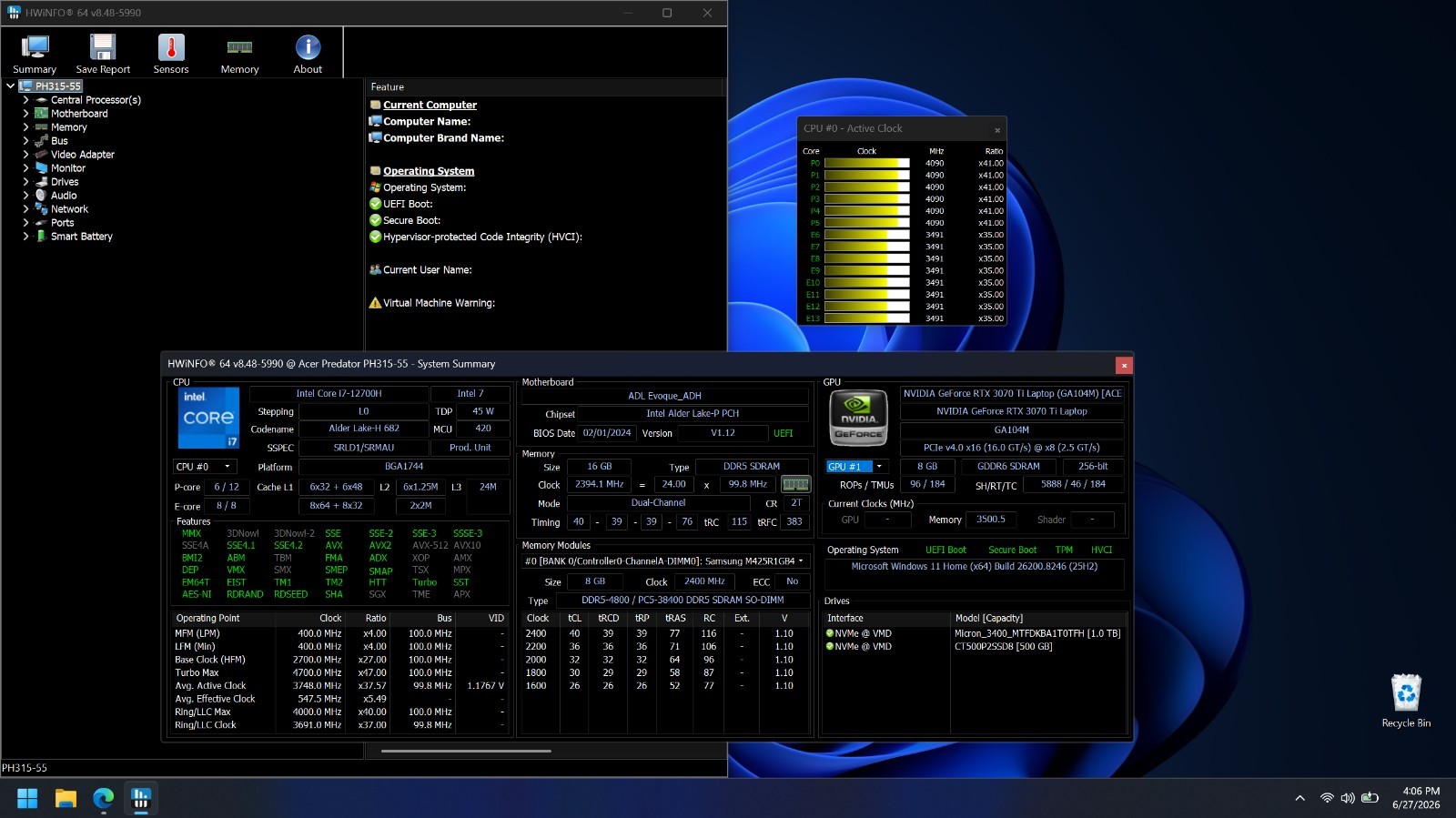Open File Explorer from the taskbar
The height and width of the screenshot is (818, 1456).
pos(66,798)
